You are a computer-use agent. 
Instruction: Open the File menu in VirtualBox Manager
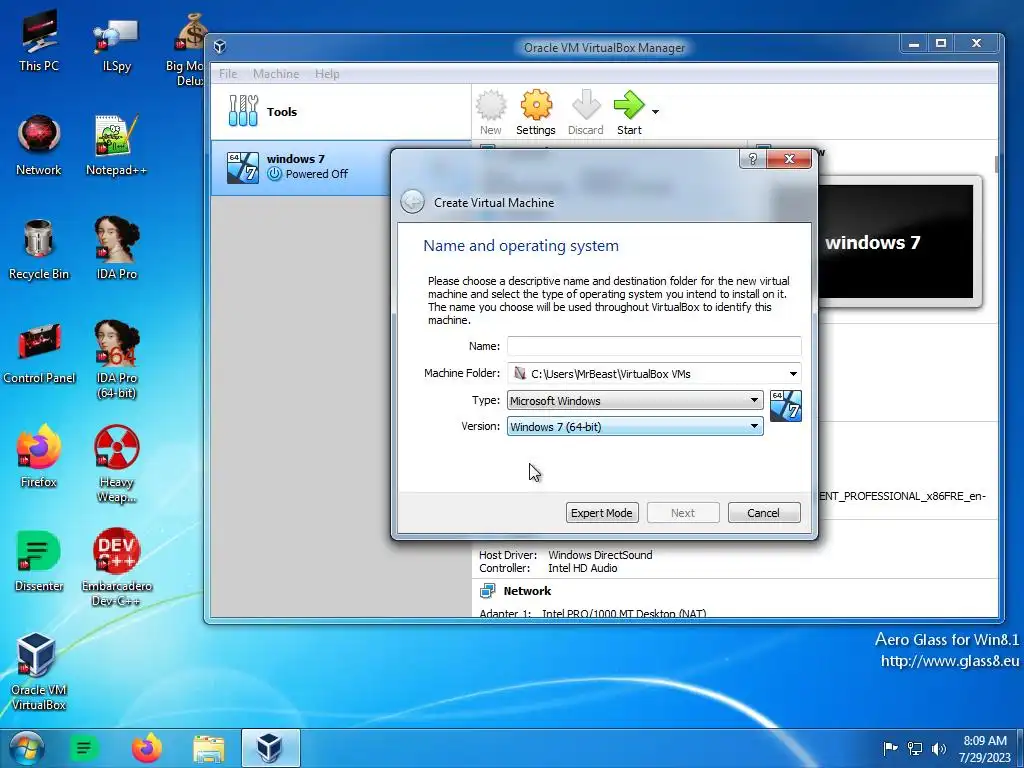click(x=228, y=74)
